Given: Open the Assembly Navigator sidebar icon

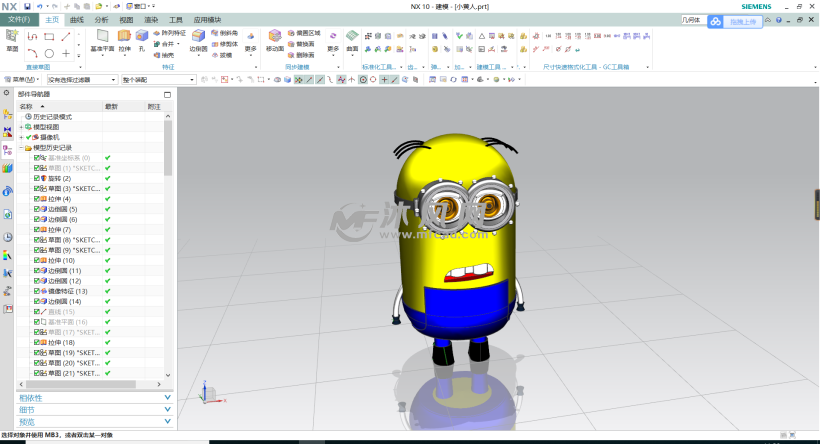Looking at the screenshot, I should (x=7, y=114).
